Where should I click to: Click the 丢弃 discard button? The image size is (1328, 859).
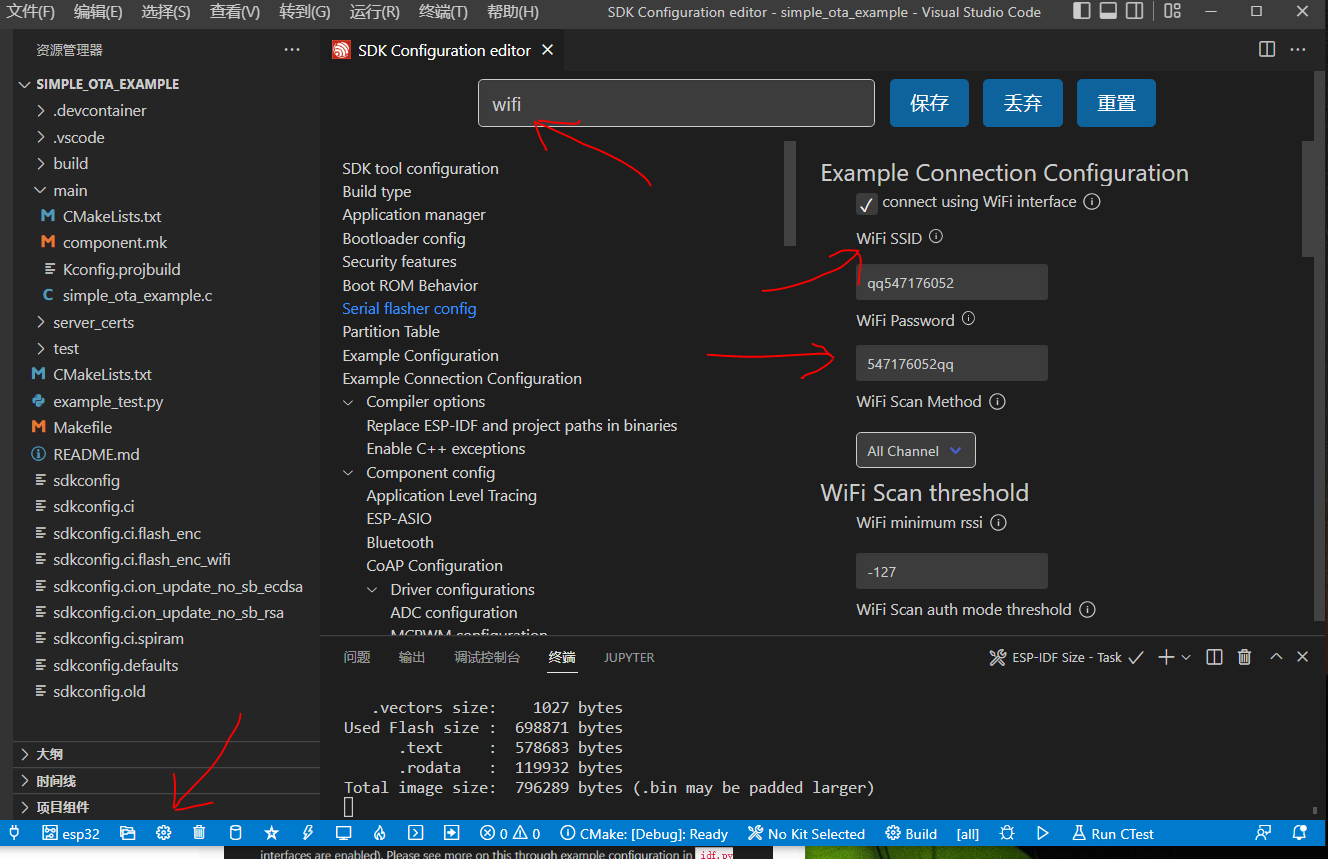tap(1023, 103)
